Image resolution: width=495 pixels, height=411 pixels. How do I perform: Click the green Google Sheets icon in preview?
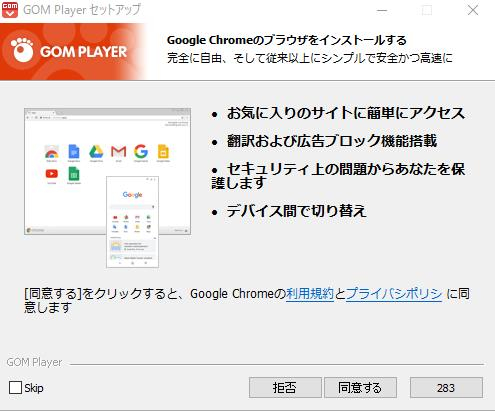[x=74, y=174]
